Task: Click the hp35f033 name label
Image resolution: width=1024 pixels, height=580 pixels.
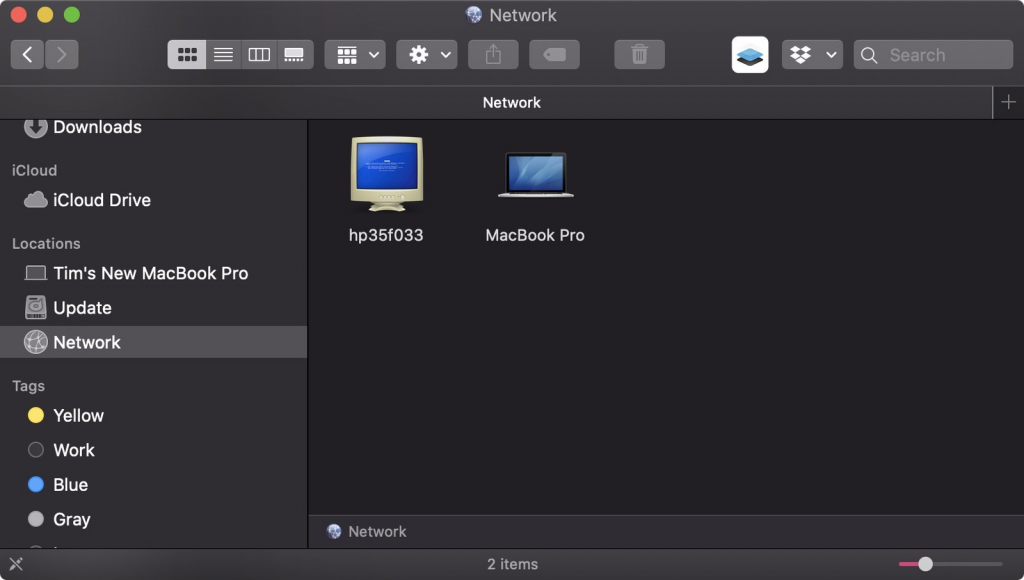Action: (x=386, y=235)
